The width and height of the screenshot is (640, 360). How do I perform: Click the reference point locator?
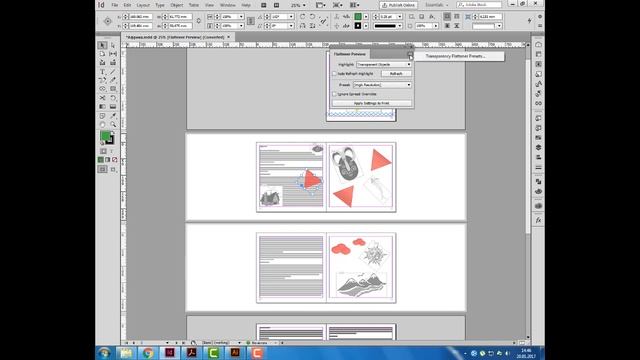pyautogui.click(x=108, y=21)
